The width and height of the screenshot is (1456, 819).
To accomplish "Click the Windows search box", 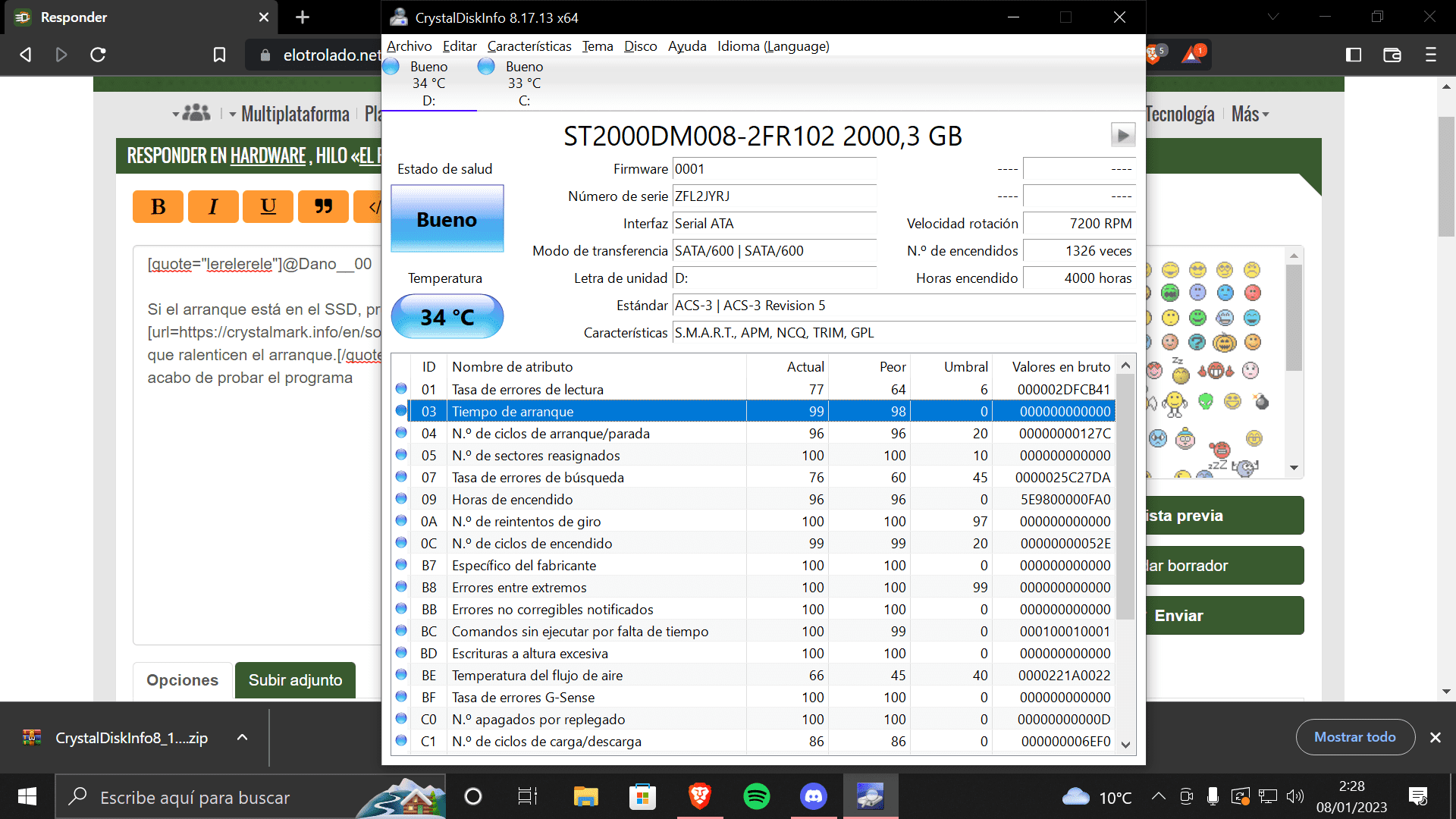I will point(250,796).
